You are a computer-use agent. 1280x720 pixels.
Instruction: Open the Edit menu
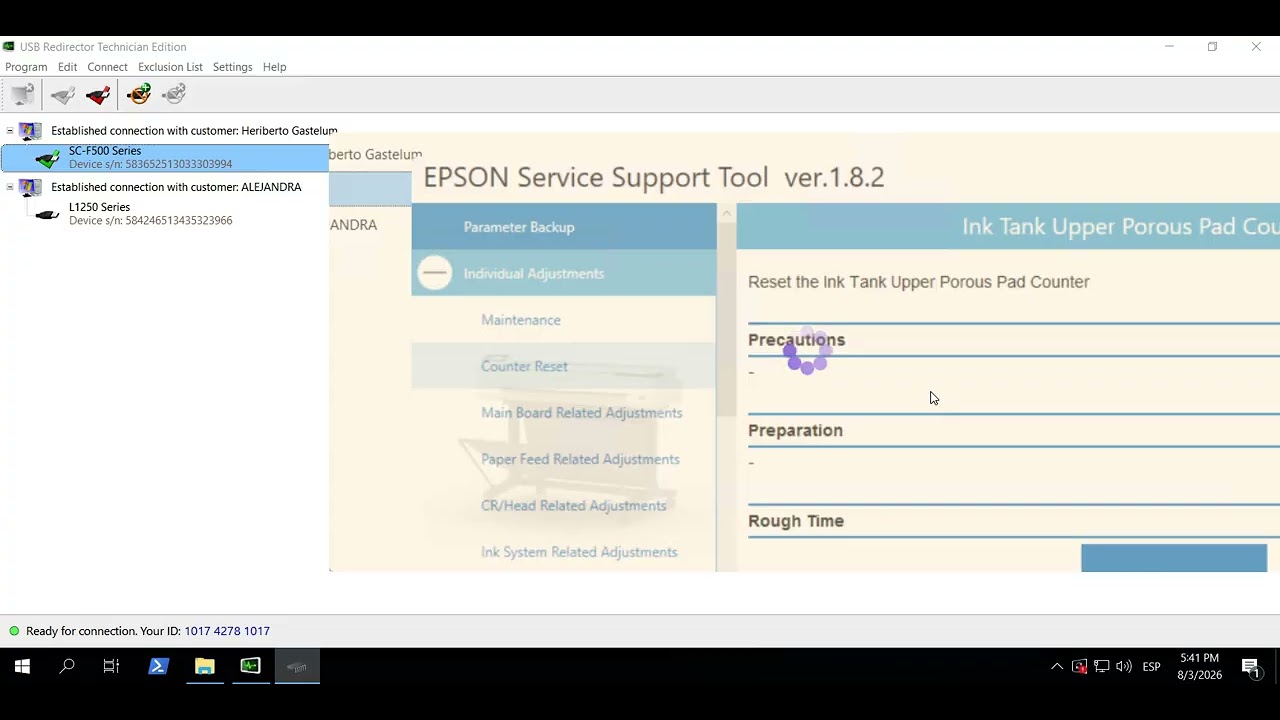click(67, 67)
